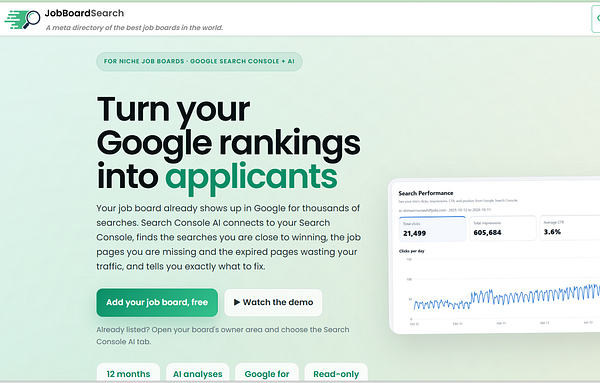Image resolution: width=600 pixels, height=383 pixels.
Task: Open the 'Watch the demo' video button
Action: click(x=273, y=302)
